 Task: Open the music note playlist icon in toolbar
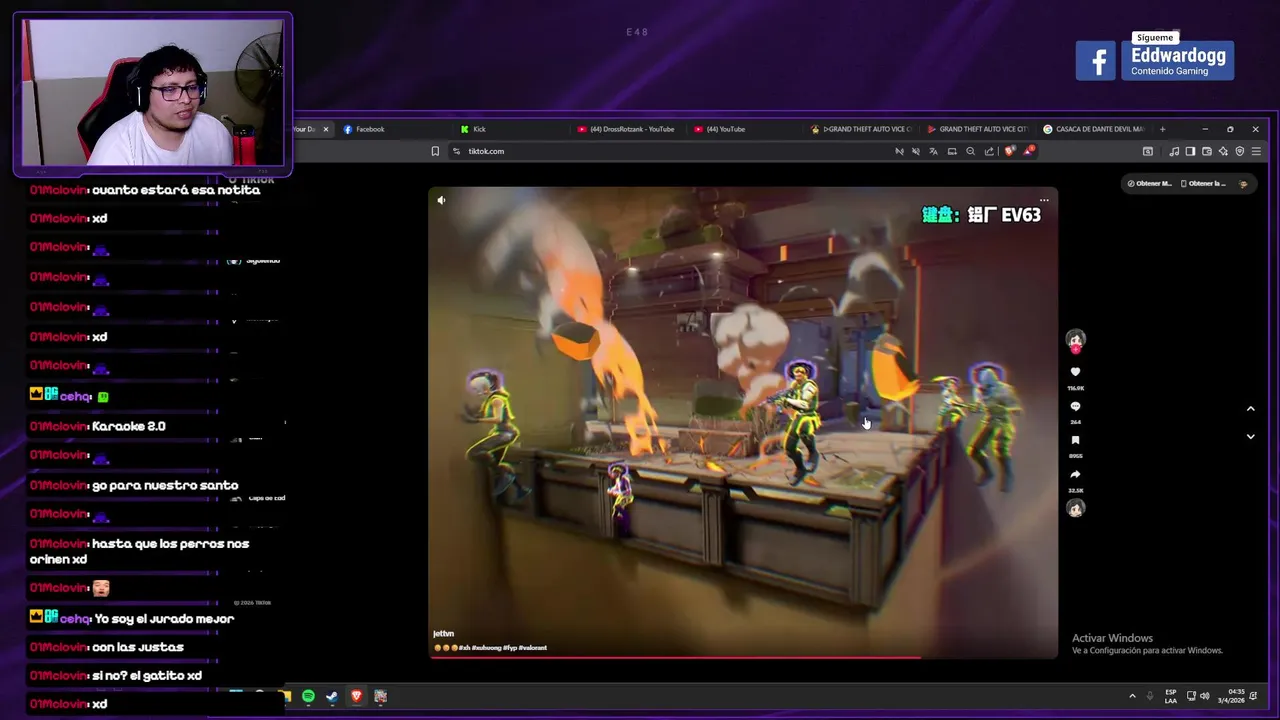pyautogui.click(x=1174, y=151)
